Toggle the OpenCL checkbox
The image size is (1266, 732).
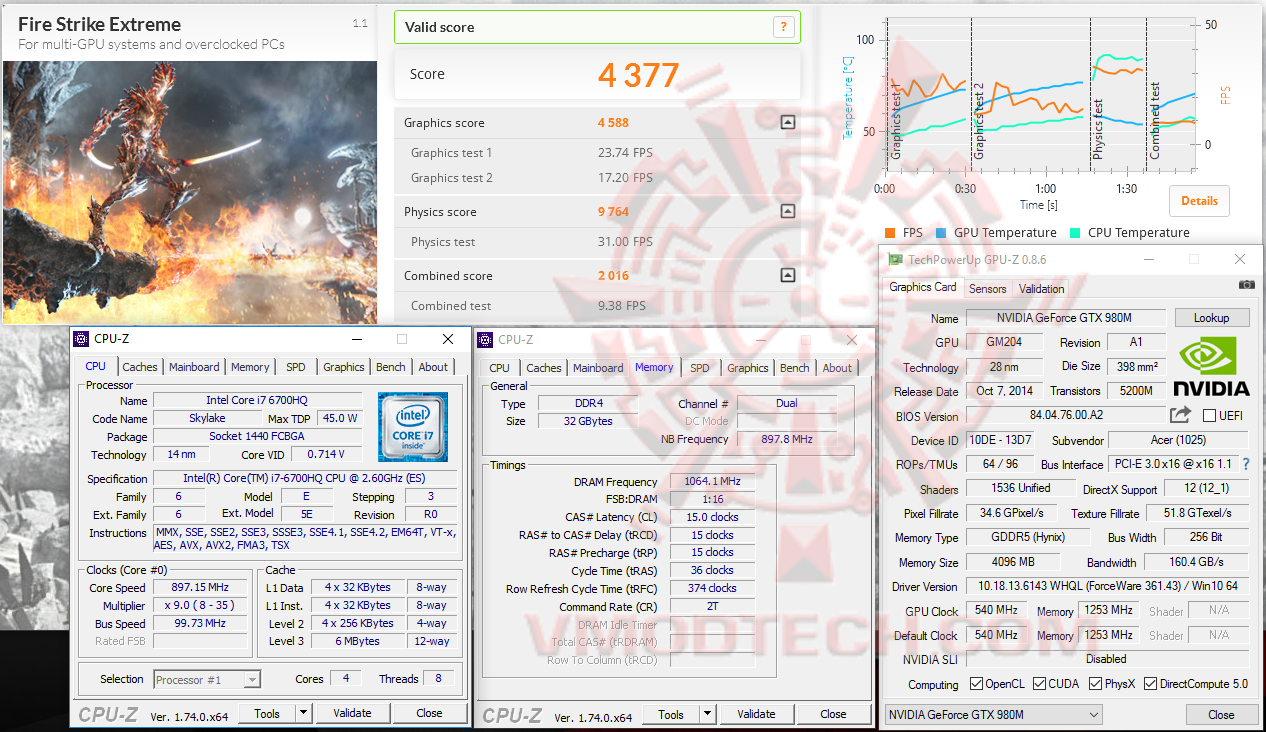point(976,684)
